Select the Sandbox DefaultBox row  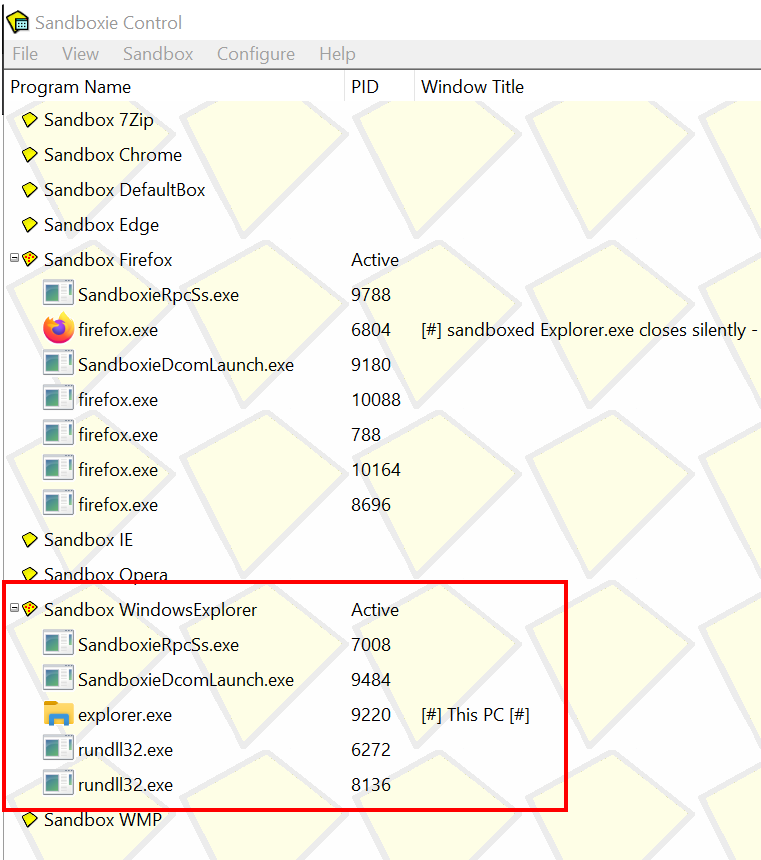pyautogui.click(x=125, y=190)
